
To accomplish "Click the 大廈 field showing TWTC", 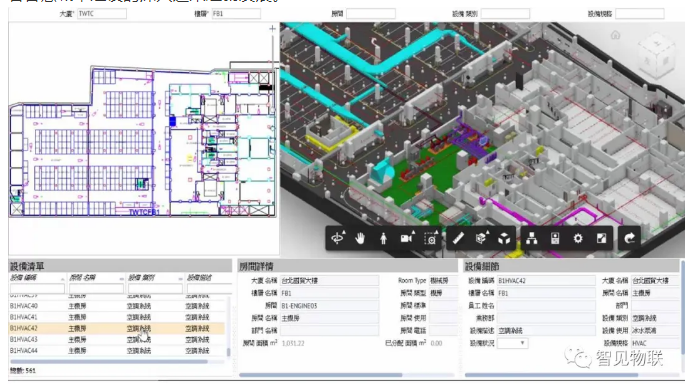I will 102,14.
